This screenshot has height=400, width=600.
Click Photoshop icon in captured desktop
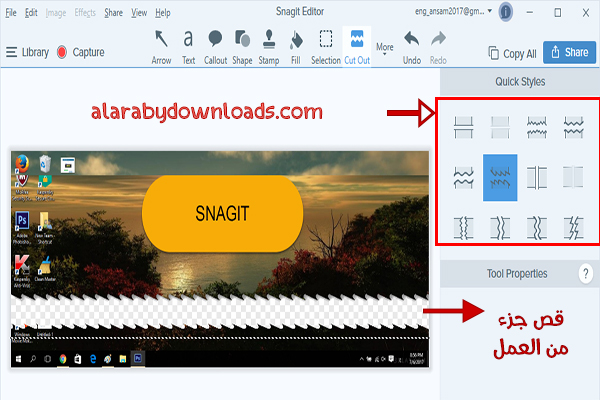(x=22, y=220)
